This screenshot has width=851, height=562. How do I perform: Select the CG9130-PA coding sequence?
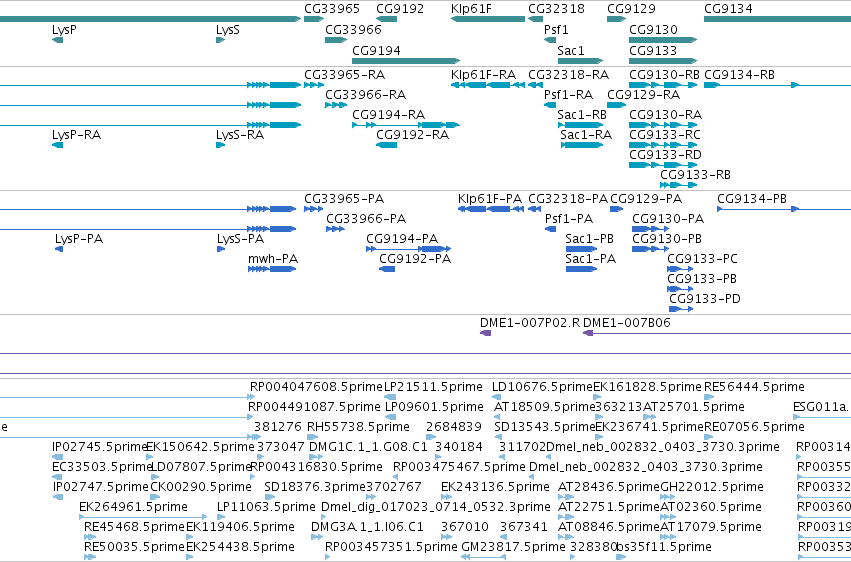(650, 229)
